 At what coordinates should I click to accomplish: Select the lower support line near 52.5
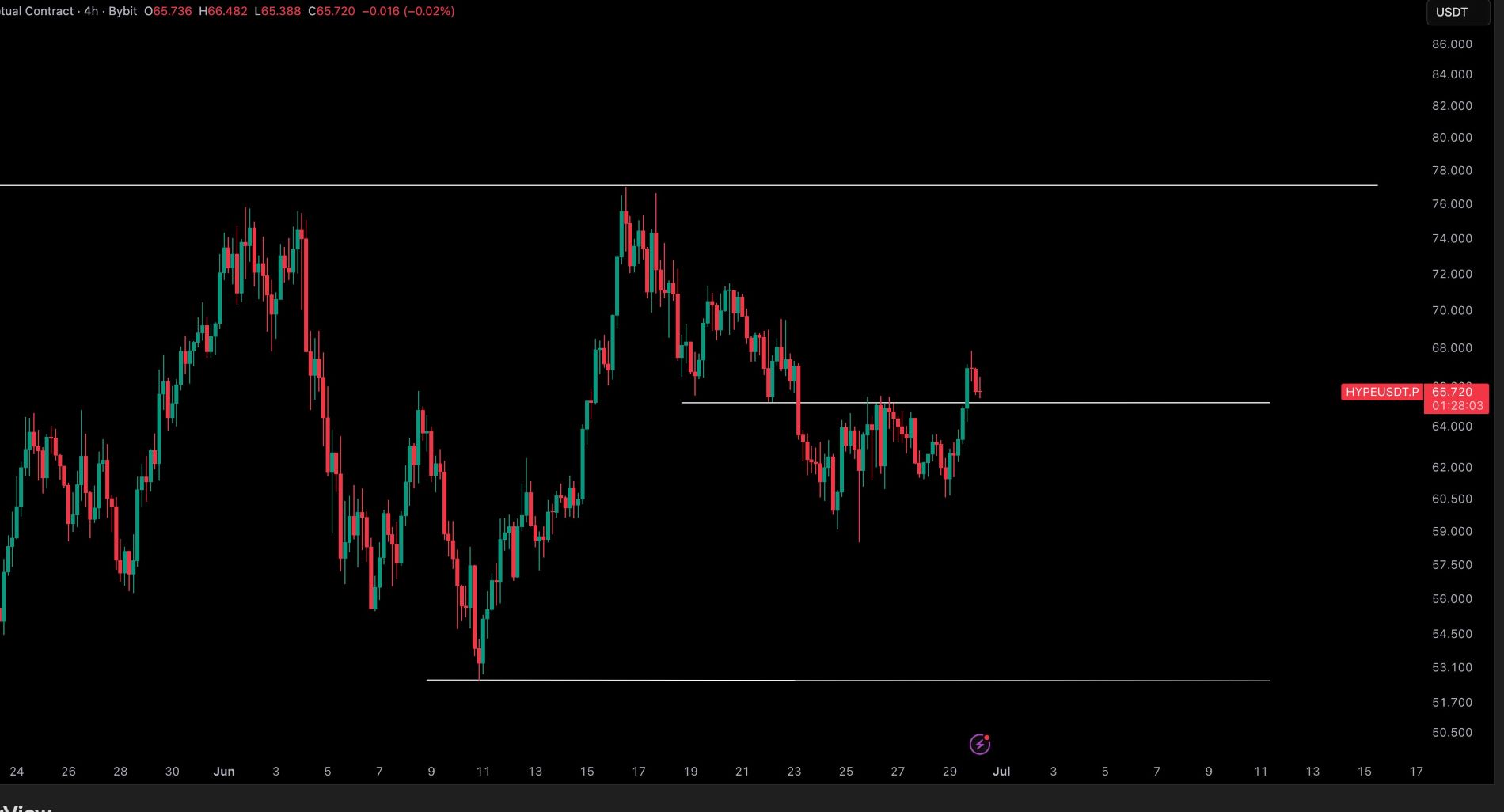point(848,680)
